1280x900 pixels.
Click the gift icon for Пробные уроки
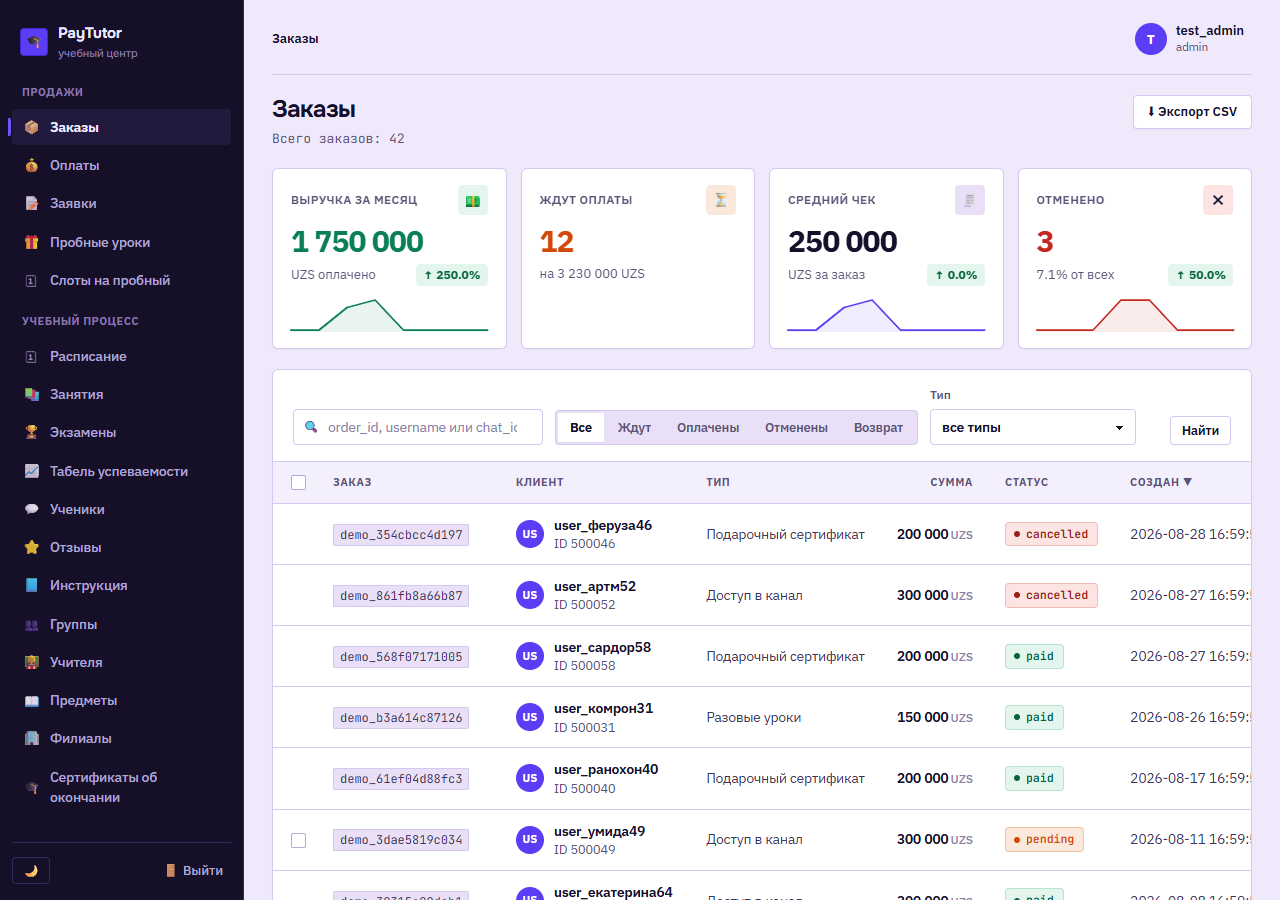tap(31, 242)
